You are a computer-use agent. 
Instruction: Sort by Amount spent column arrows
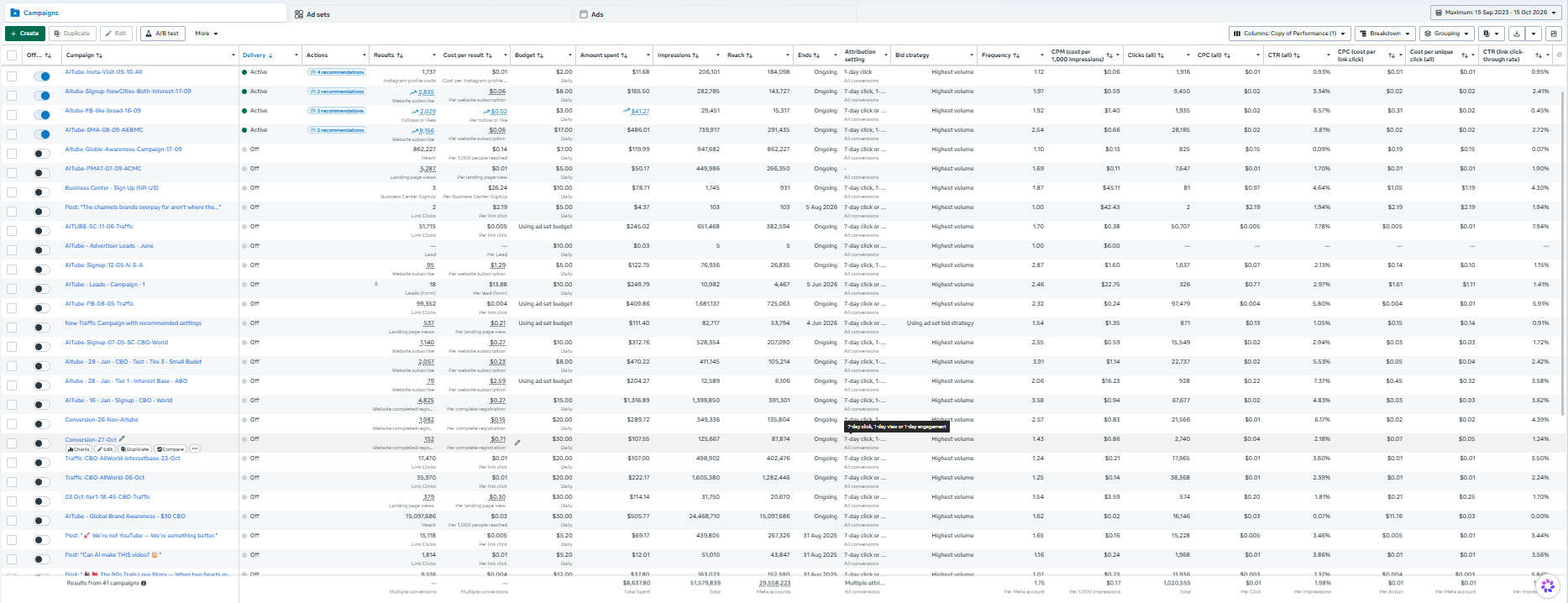click(x=624, y=55)
